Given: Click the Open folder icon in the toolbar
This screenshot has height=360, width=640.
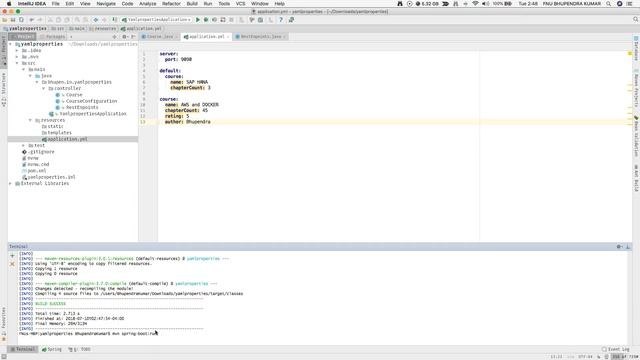Looking at the screenshot, I should point(5,20).
